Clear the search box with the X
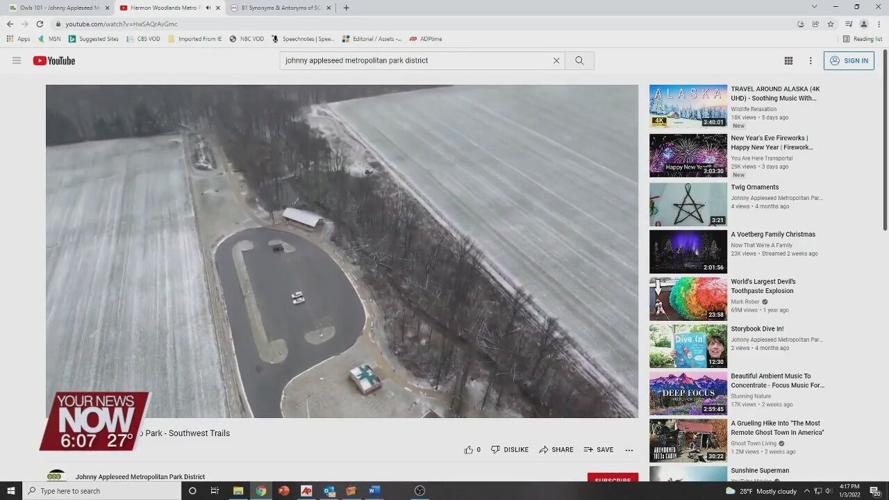 point(556,61)
